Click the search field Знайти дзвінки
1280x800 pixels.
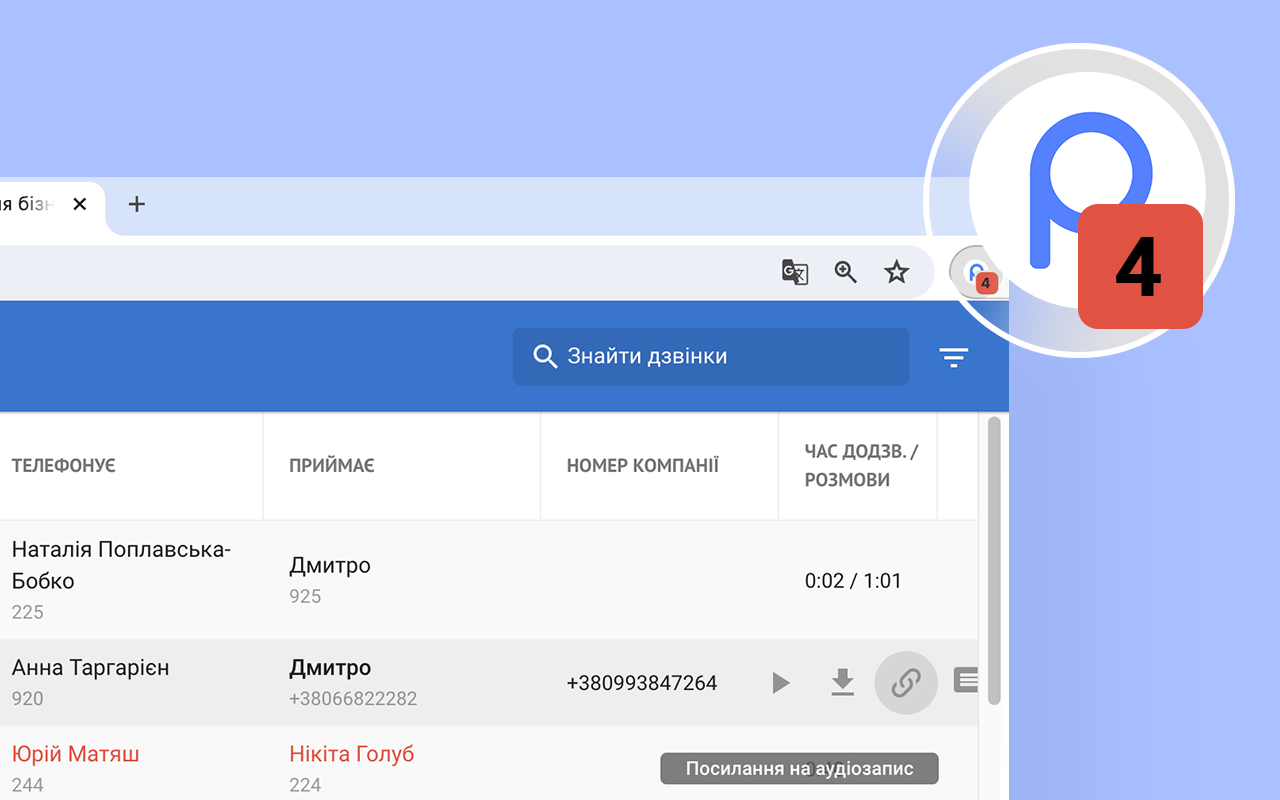pyautogui.click(x=711, y=356)
